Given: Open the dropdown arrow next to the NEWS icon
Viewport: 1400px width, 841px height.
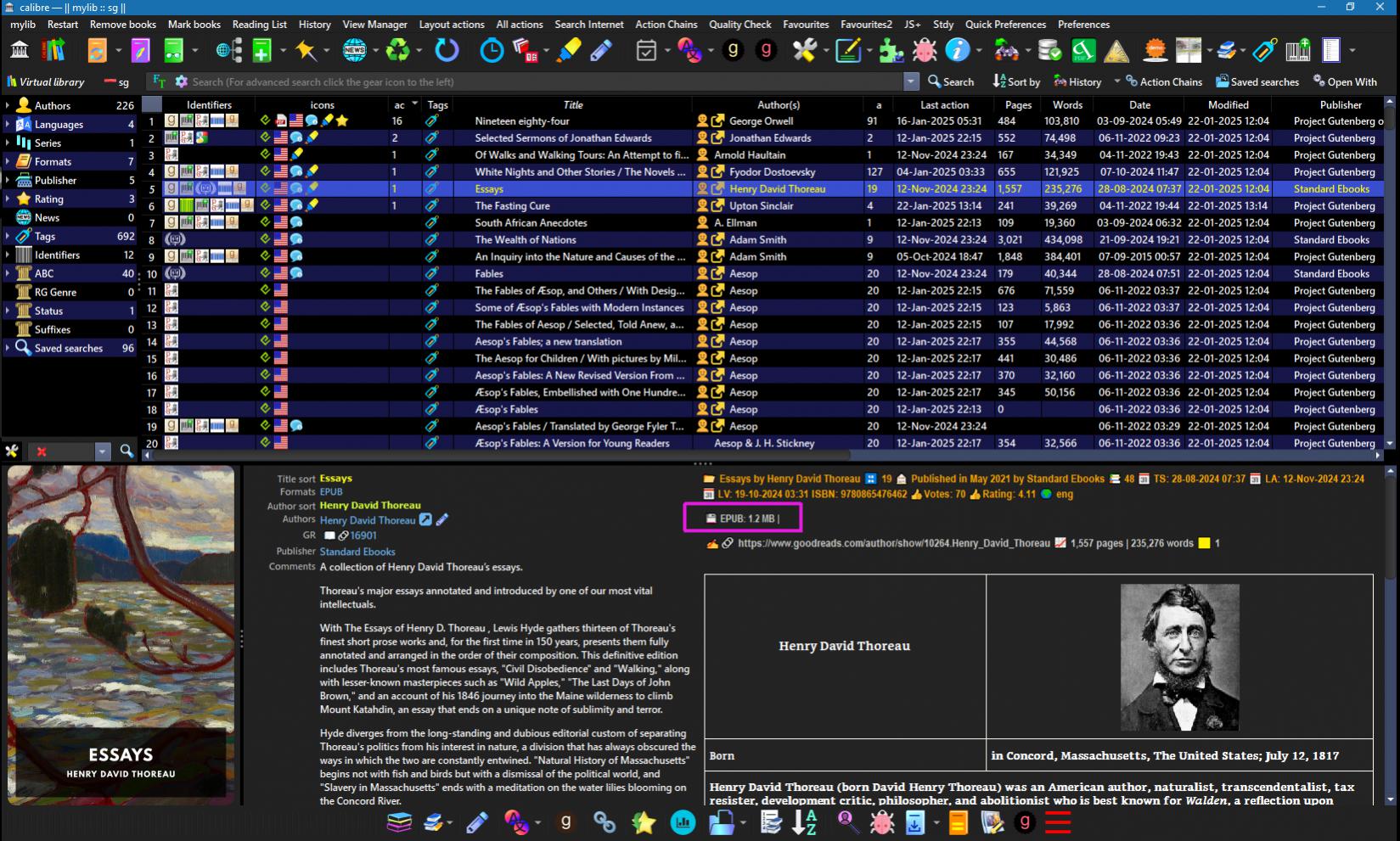Looking at the screenshot, I should [376, 51].
